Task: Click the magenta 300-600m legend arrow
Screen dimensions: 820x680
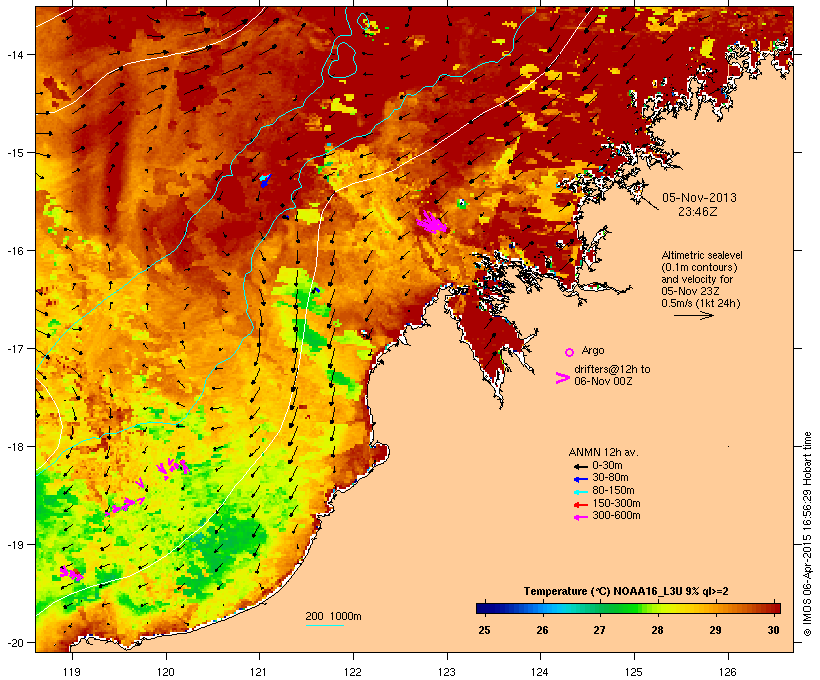Action: coord(580,517)
